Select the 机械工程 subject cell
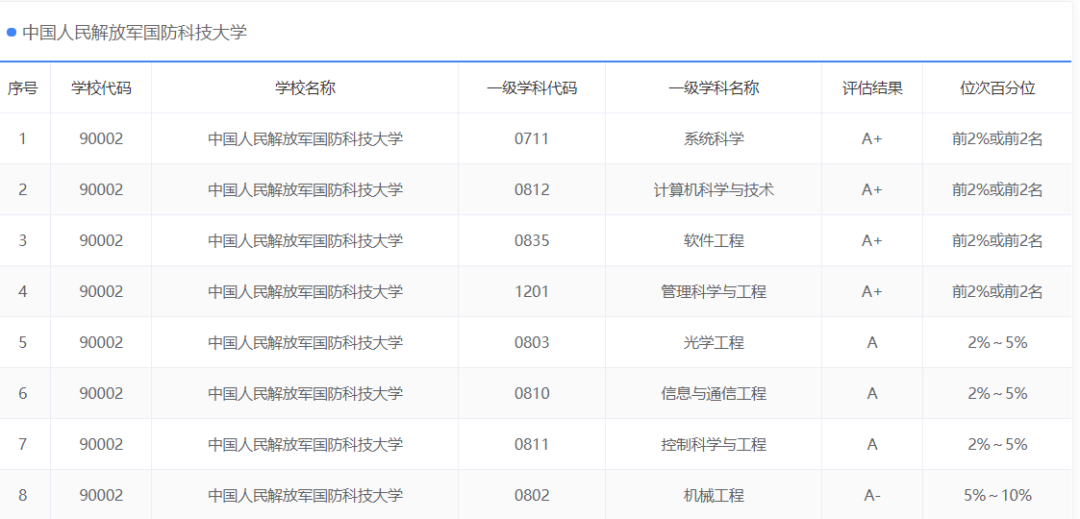The height and width of the screenshot is (519, 1080). (x=714, y=496)
